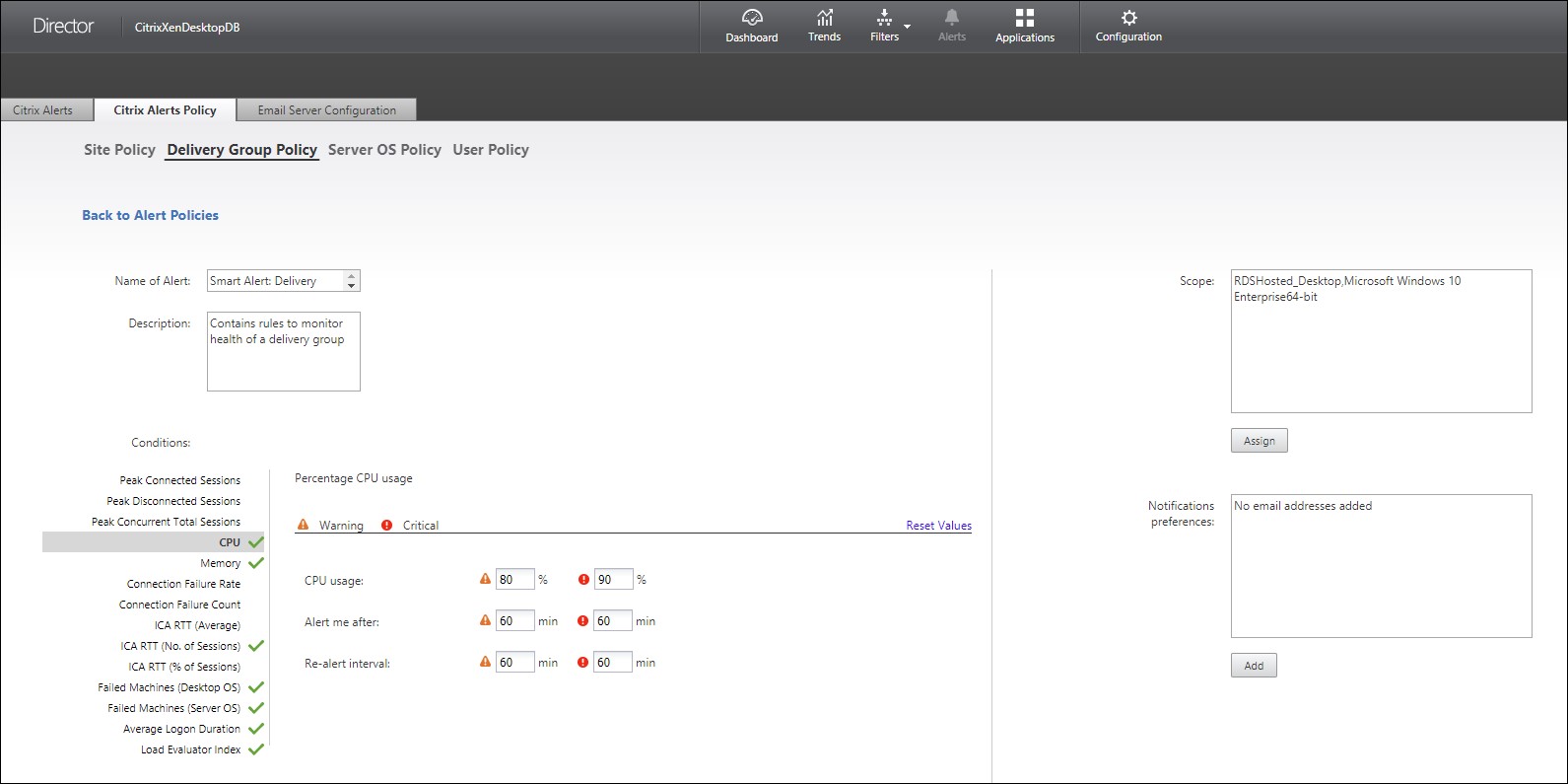Open the Dashboard gauge icon
Screen dimensions: 1568x784
tap(752, 18)
